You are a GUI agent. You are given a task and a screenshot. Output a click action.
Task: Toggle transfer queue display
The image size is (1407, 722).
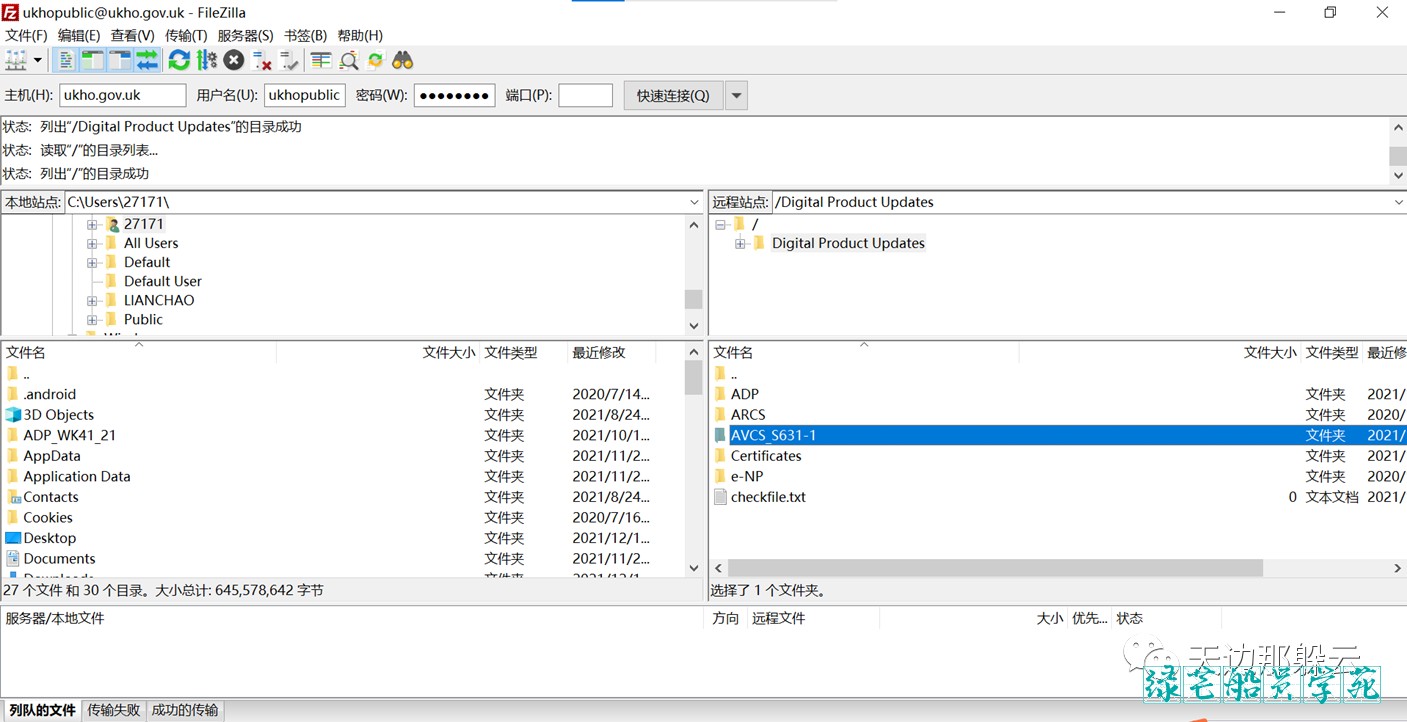[x=147, y=61]
